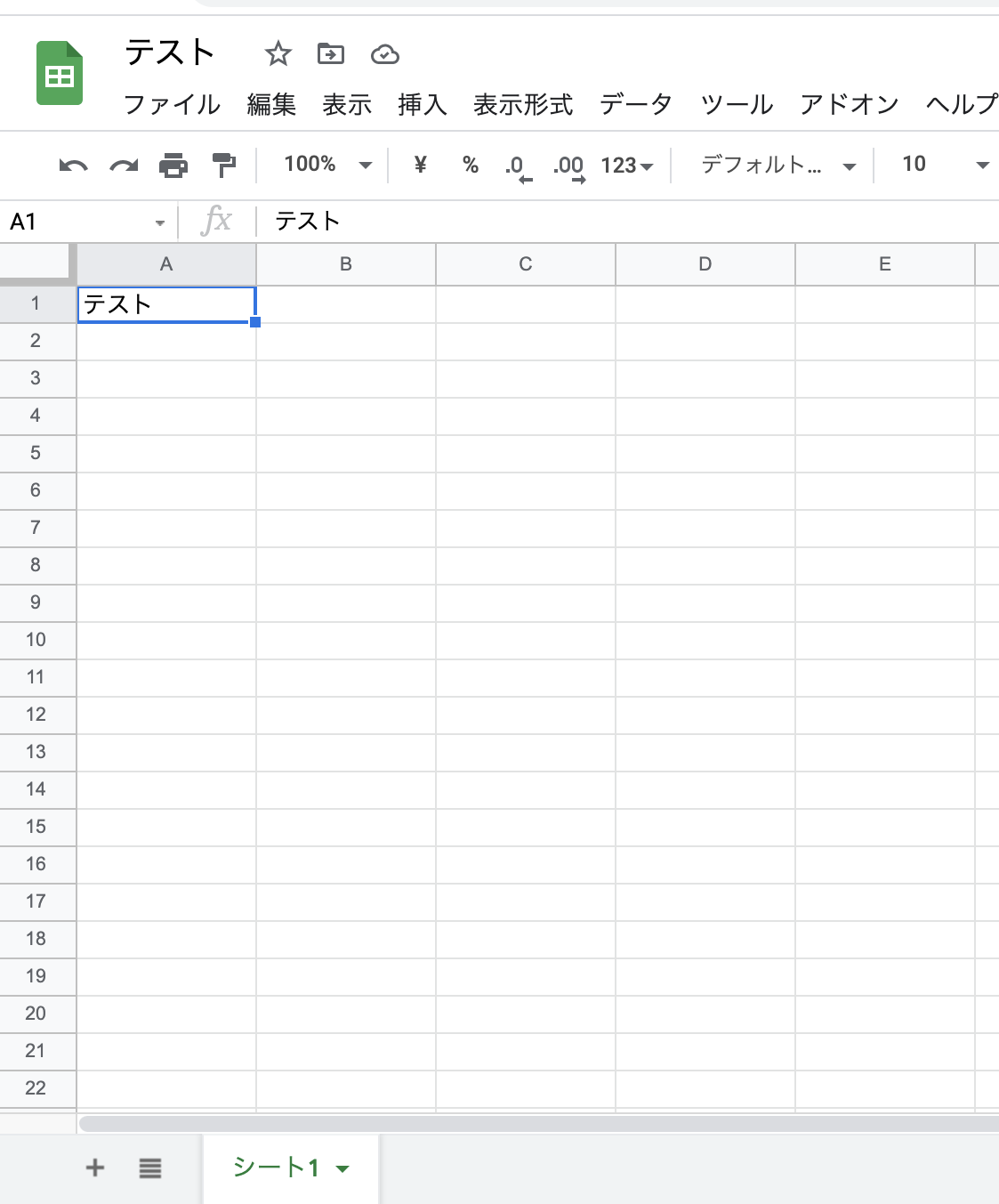Click the Redo icon
The height and width of the screenshot is (1204, 999).
click(x=124, y=166)
